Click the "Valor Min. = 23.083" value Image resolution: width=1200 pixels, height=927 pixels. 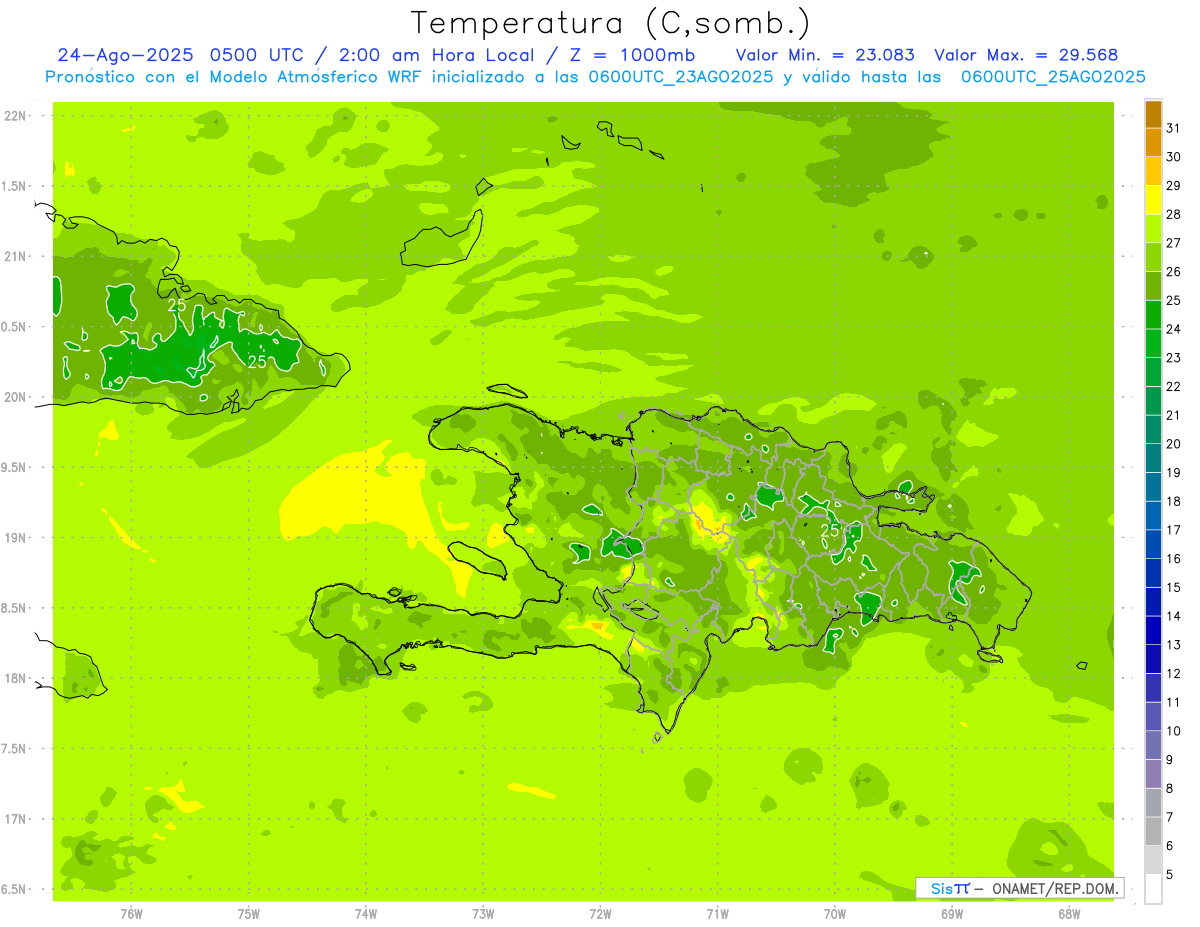pos(827,55)
